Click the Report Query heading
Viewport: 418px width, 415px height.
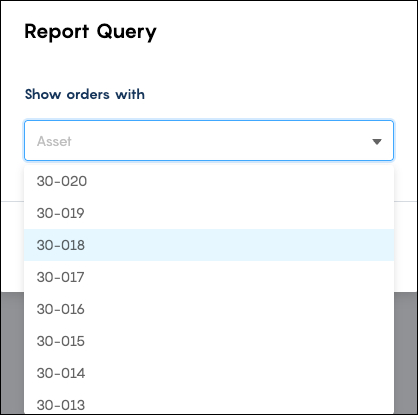tap(90, 32)
